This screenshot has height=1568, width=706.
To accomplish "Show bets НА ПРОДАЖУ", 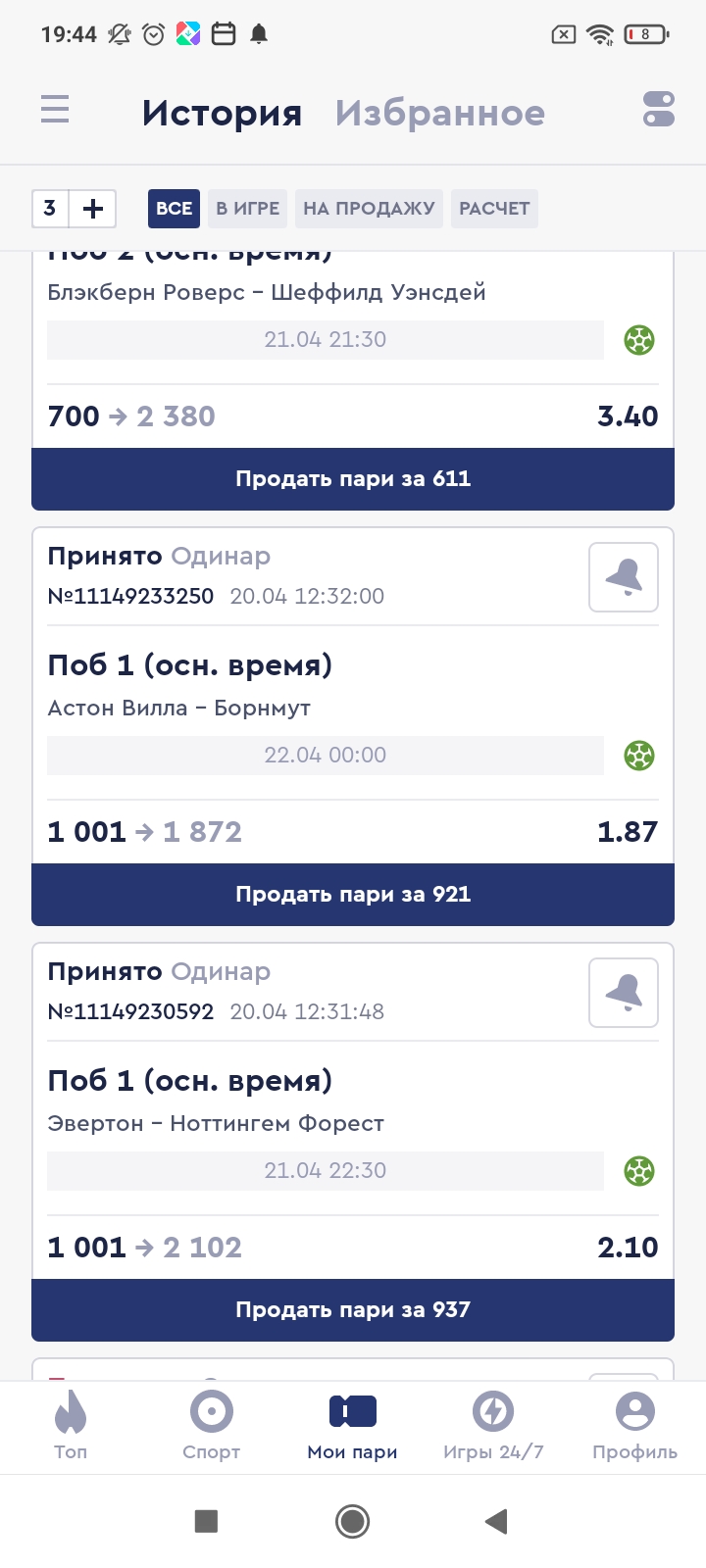I will click(369, 208).
